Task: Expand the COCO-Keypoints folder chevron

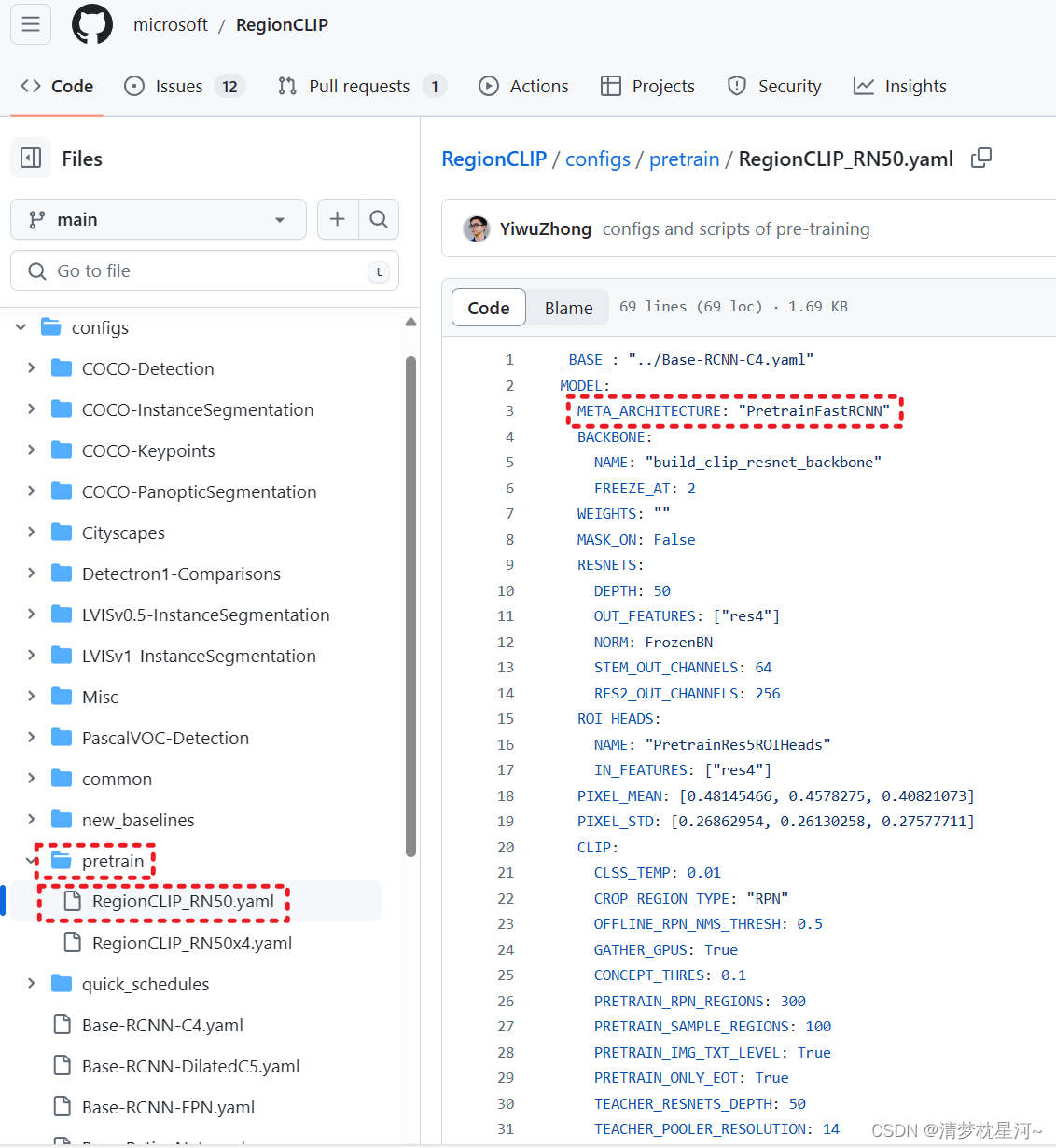Action: [31, 450]
